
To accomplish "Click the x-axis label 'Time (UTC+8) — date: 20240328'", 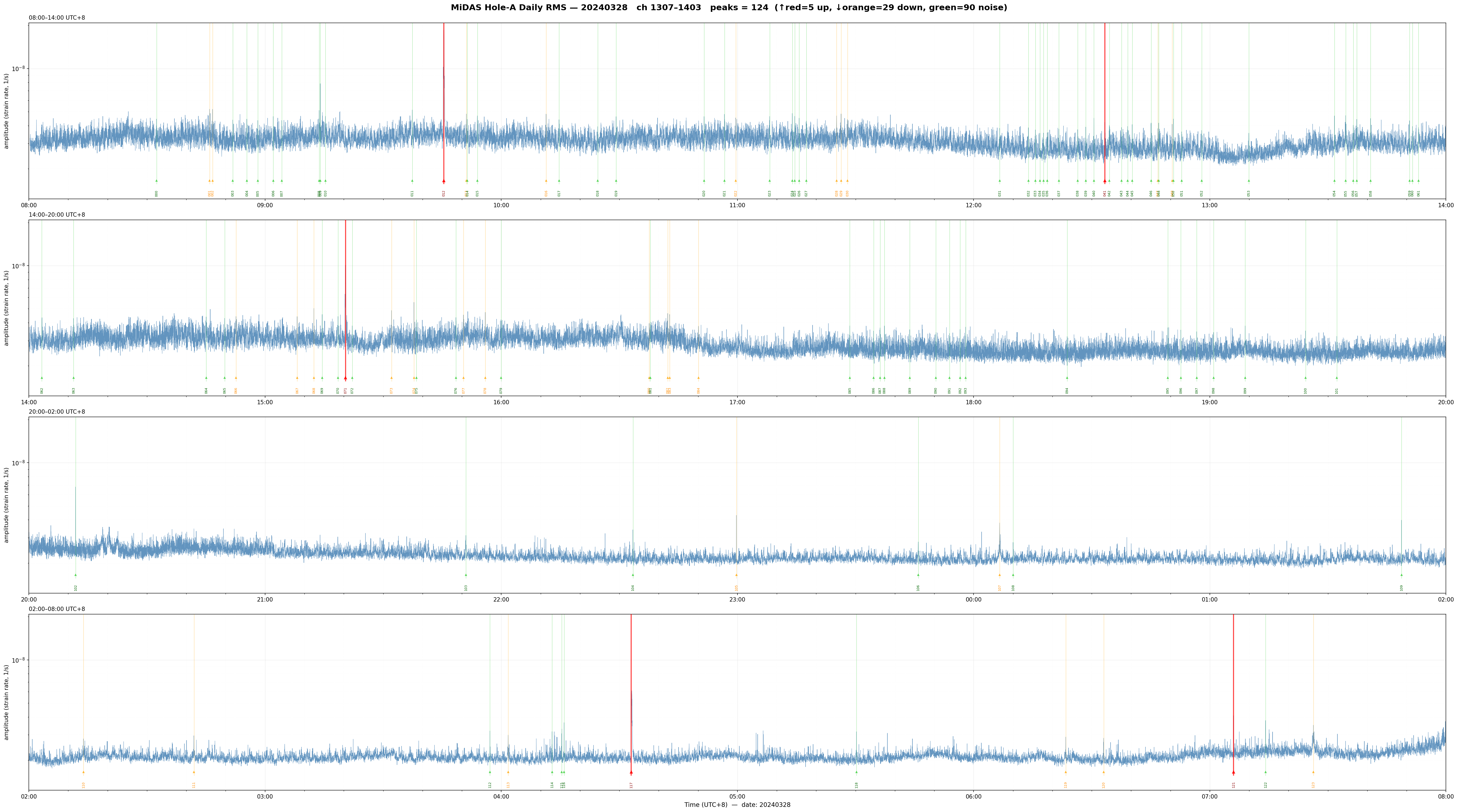I will tap(737, 805).
